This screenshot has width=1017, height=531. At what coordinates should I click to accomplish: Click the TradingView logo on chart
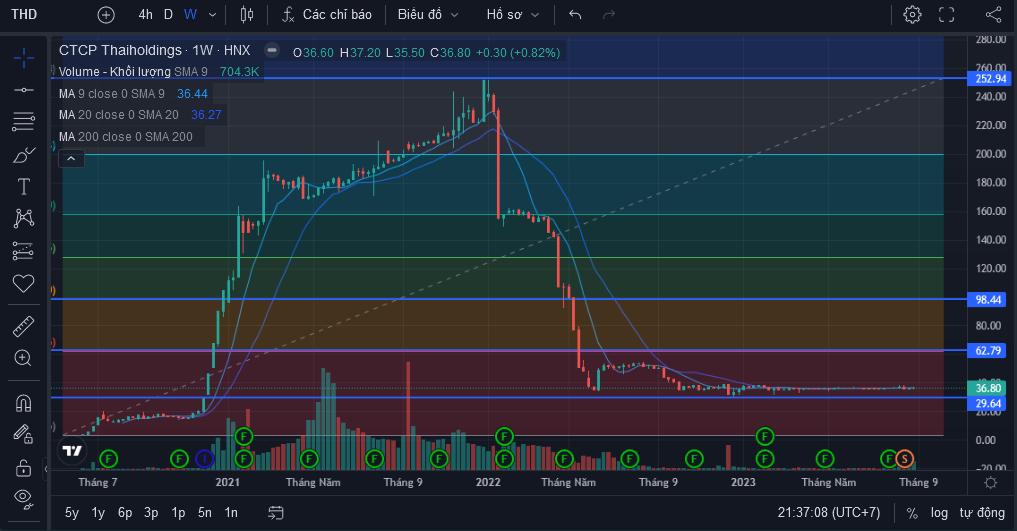click(72, 451)
